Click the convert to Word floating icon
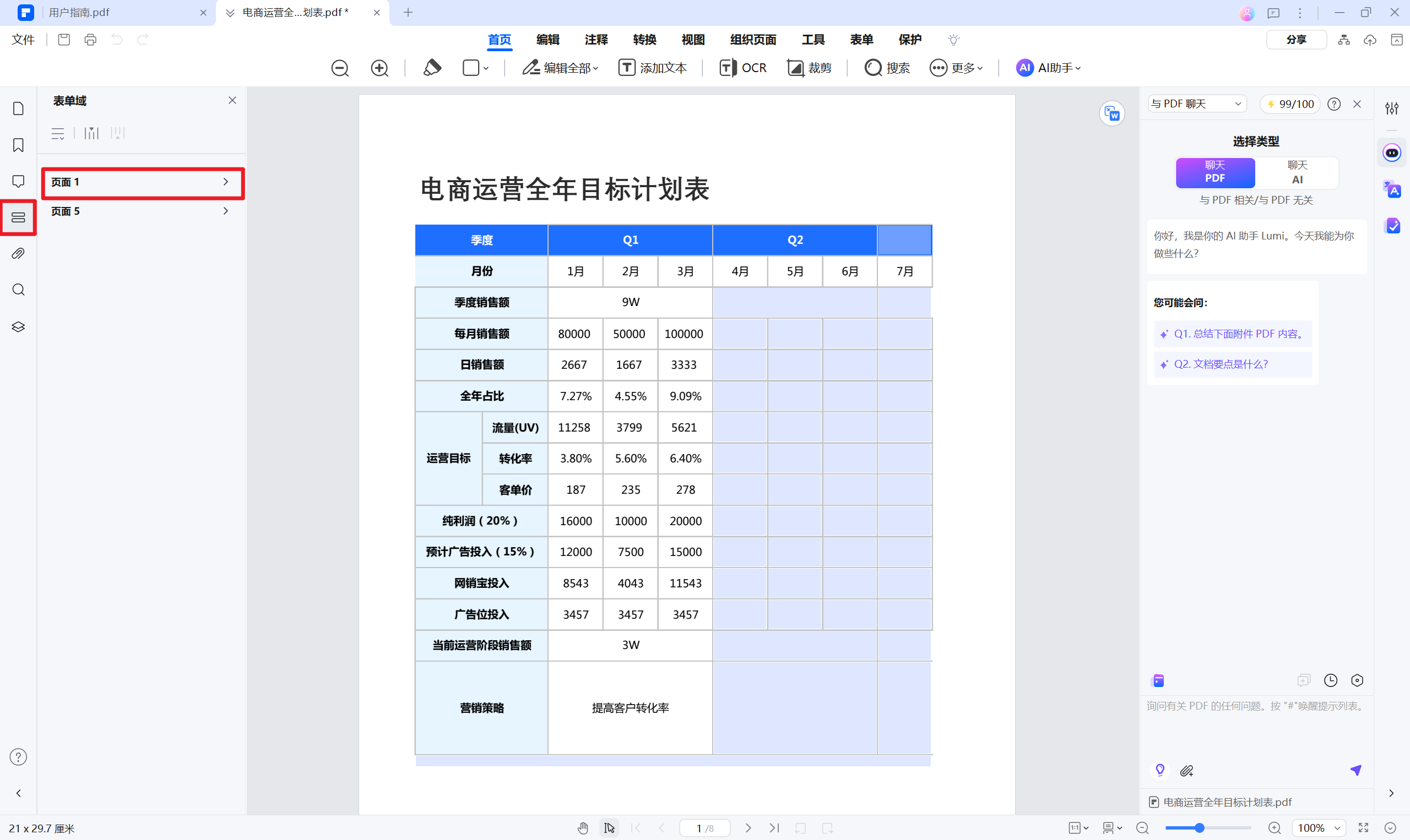This screenshot has height=840, width=1410. coord(1111,114)
